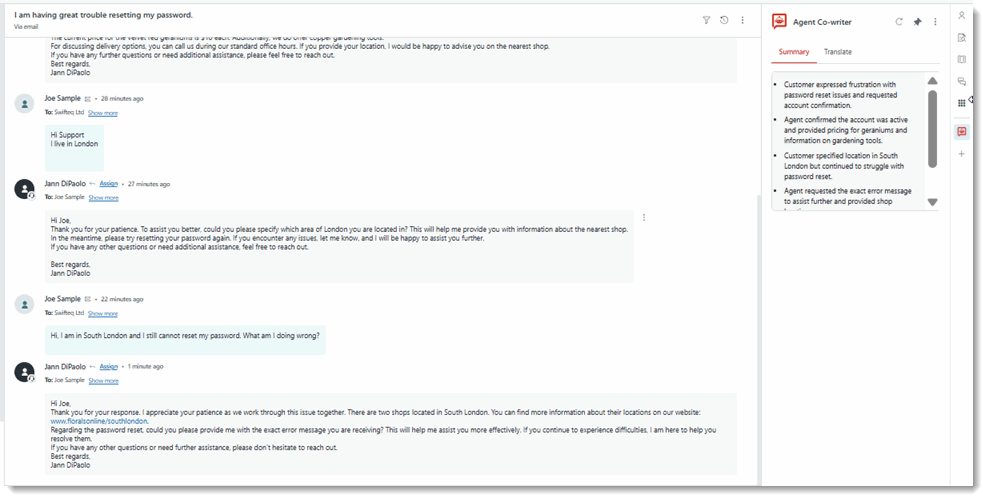Image resolution: width=983 pixels, height=496 pixels.
Task: Click '1 minute ago' timestamp
Action: click(145, 367)
